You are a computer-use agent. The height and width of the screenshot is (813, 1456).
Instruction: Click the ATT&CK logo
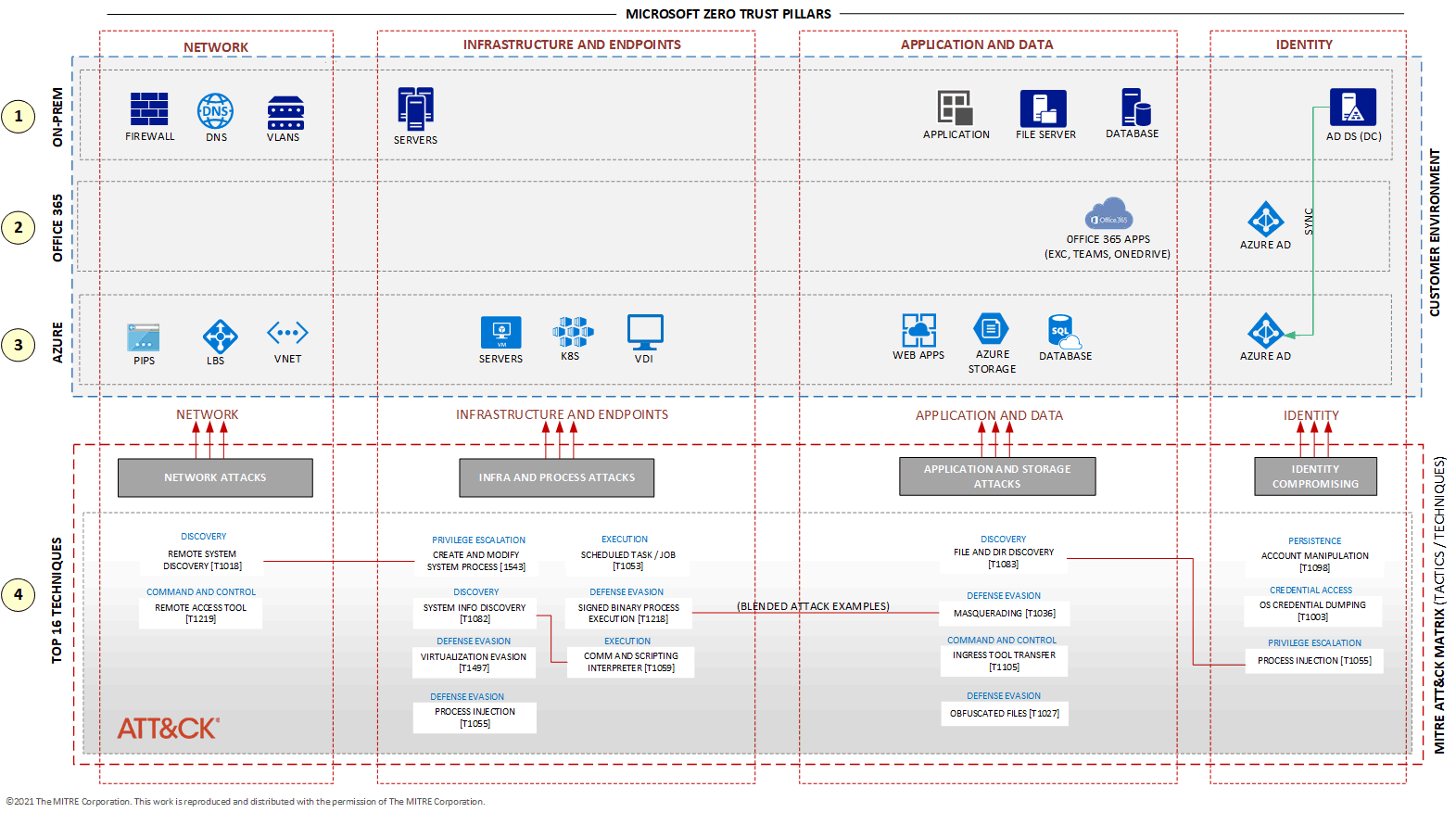point(169,729)
